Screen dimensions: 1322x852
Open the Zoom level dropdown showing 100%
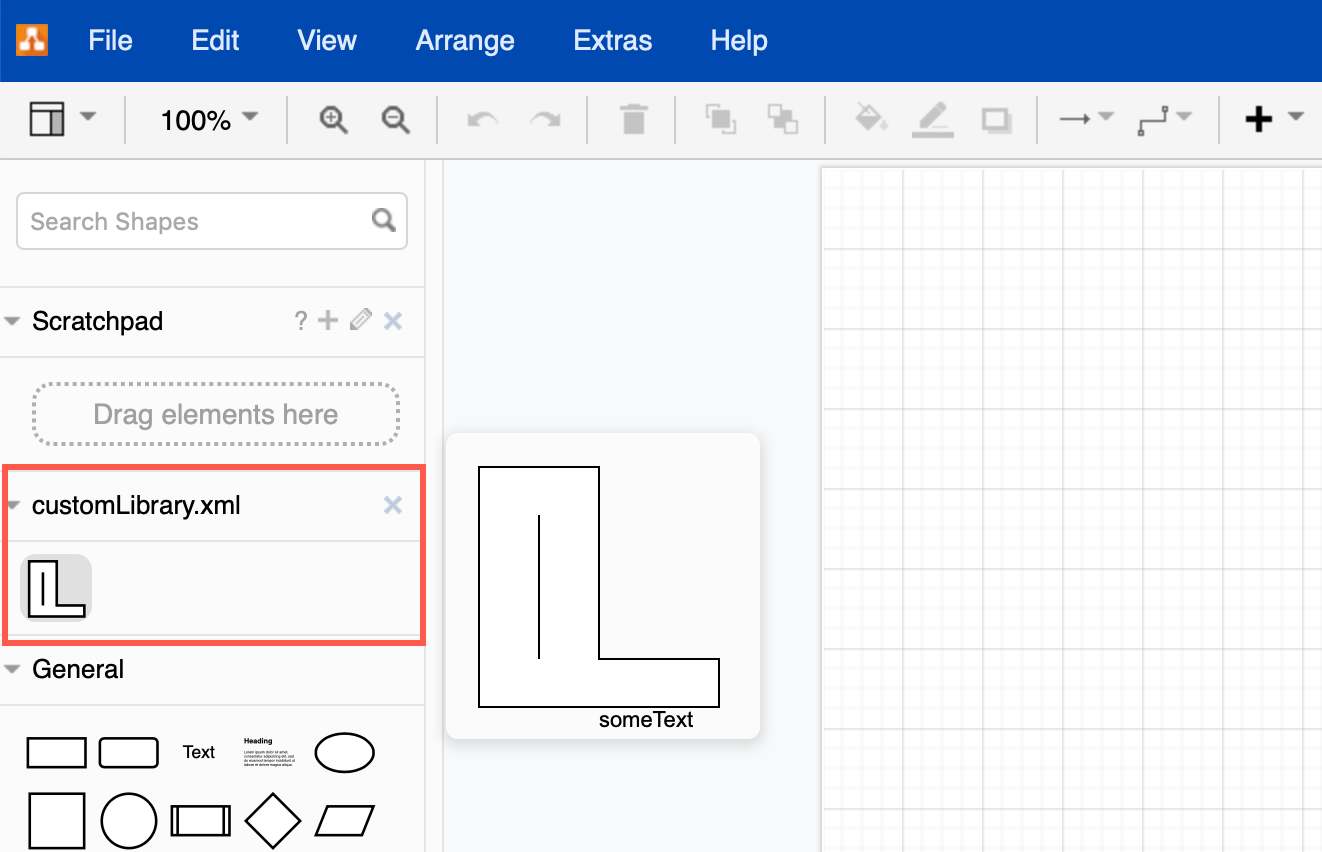[x=205, y=119]
